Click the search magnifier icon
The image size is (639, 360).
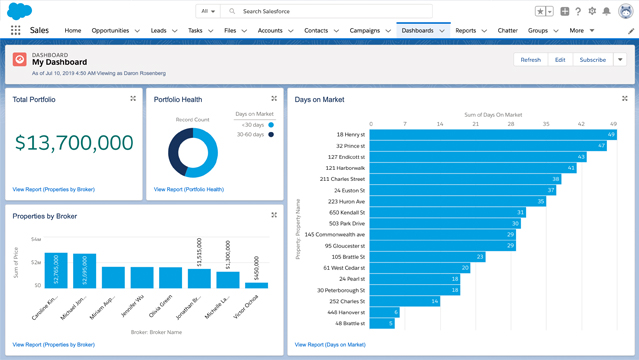coord(232,11)
